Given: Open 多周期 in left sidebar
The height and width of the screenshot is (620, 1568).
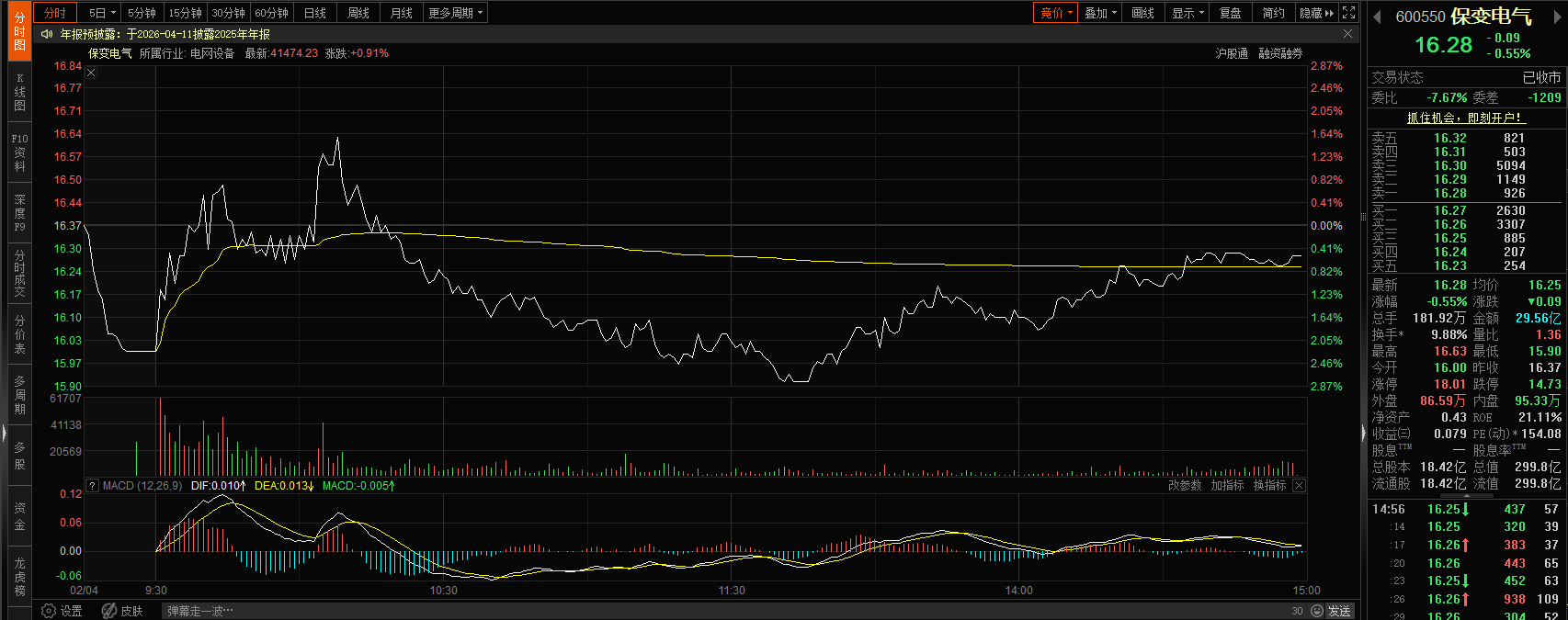Looking at the screenshot, I should (x=19, y=395).
